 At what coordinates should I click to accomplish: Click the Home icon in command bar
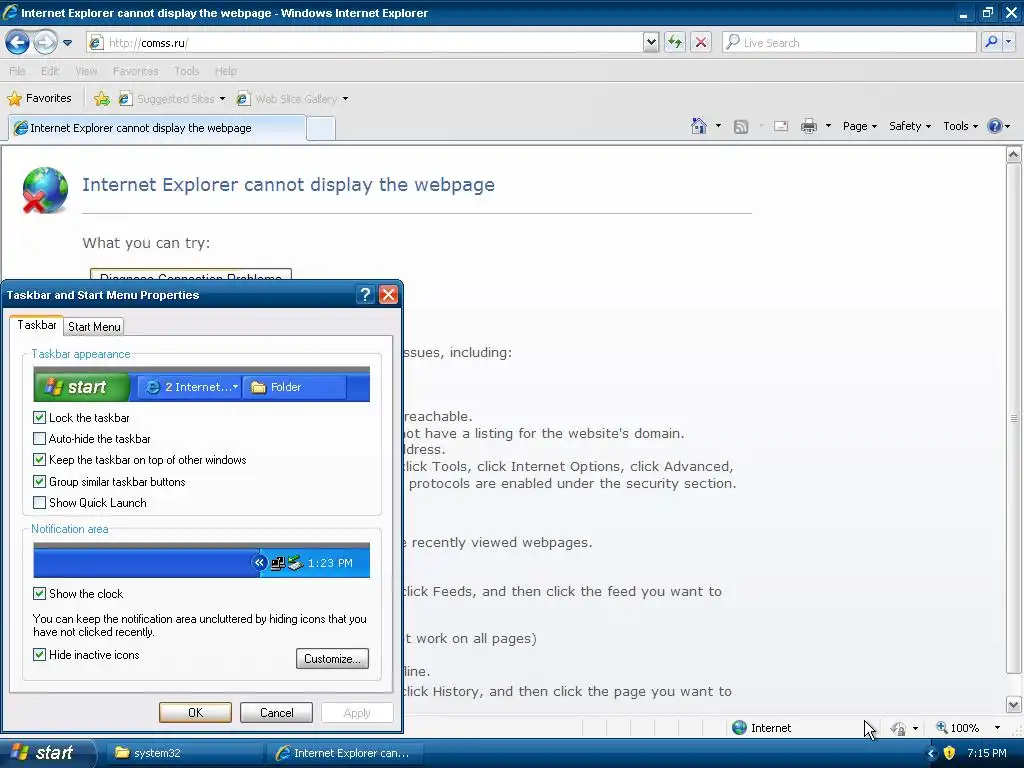tap(699, 126)
